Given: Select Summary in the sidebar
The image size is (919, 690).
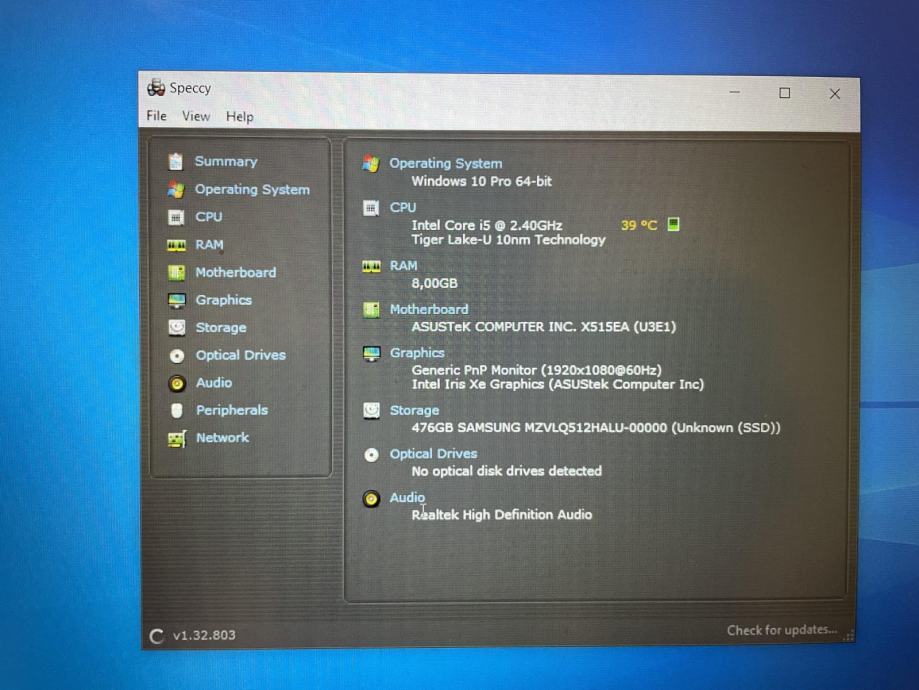Looking at the screenshot, I should tap(226, 161).
